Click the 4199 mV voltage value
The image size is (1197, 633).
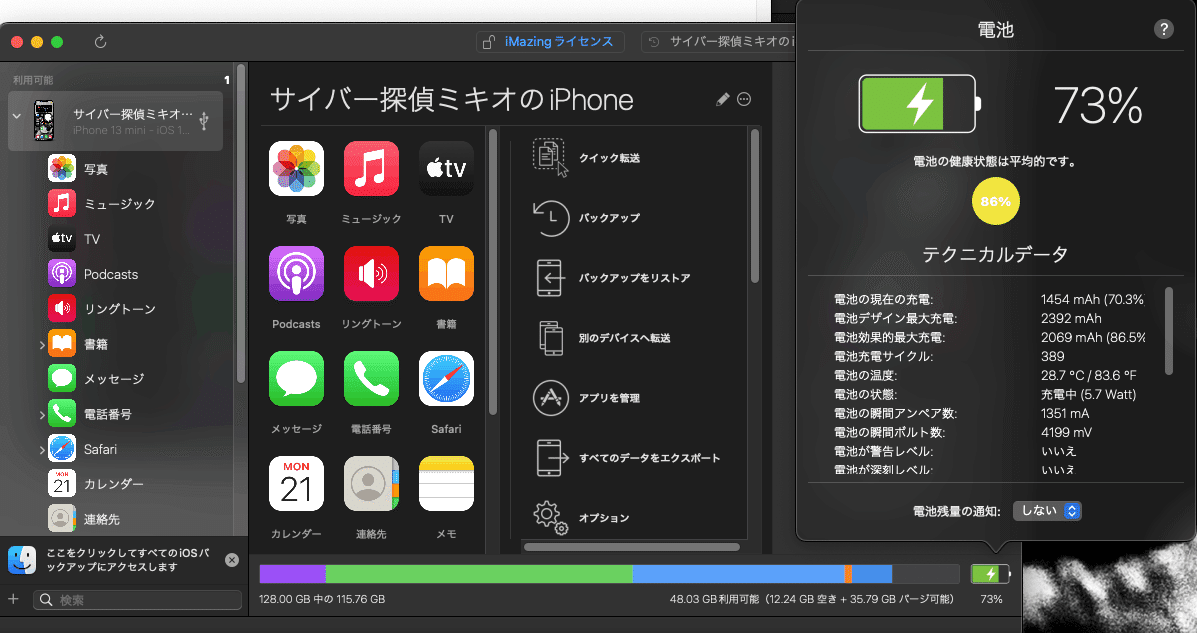point(1066,432)
